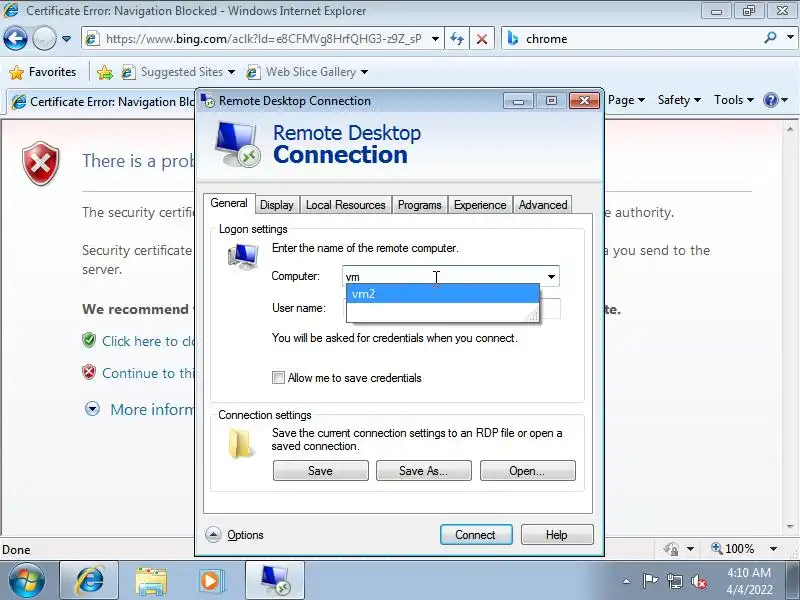
Task: Switch to the Display tab
Action: pyautogui.click(x=277, y=205)
